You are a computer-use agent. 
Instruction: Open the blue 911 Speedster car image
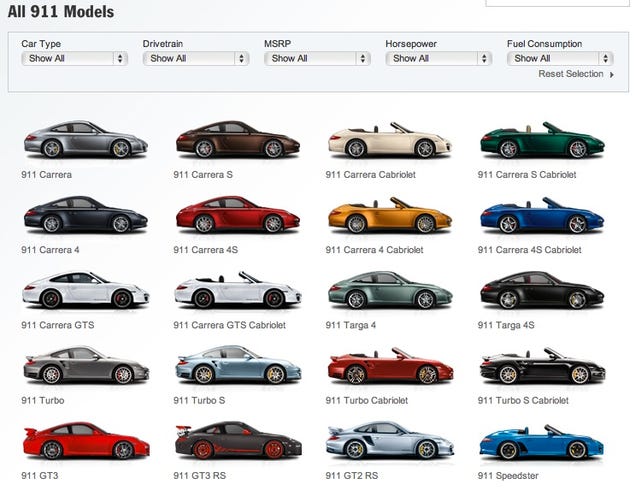click(x=541, y=441)
